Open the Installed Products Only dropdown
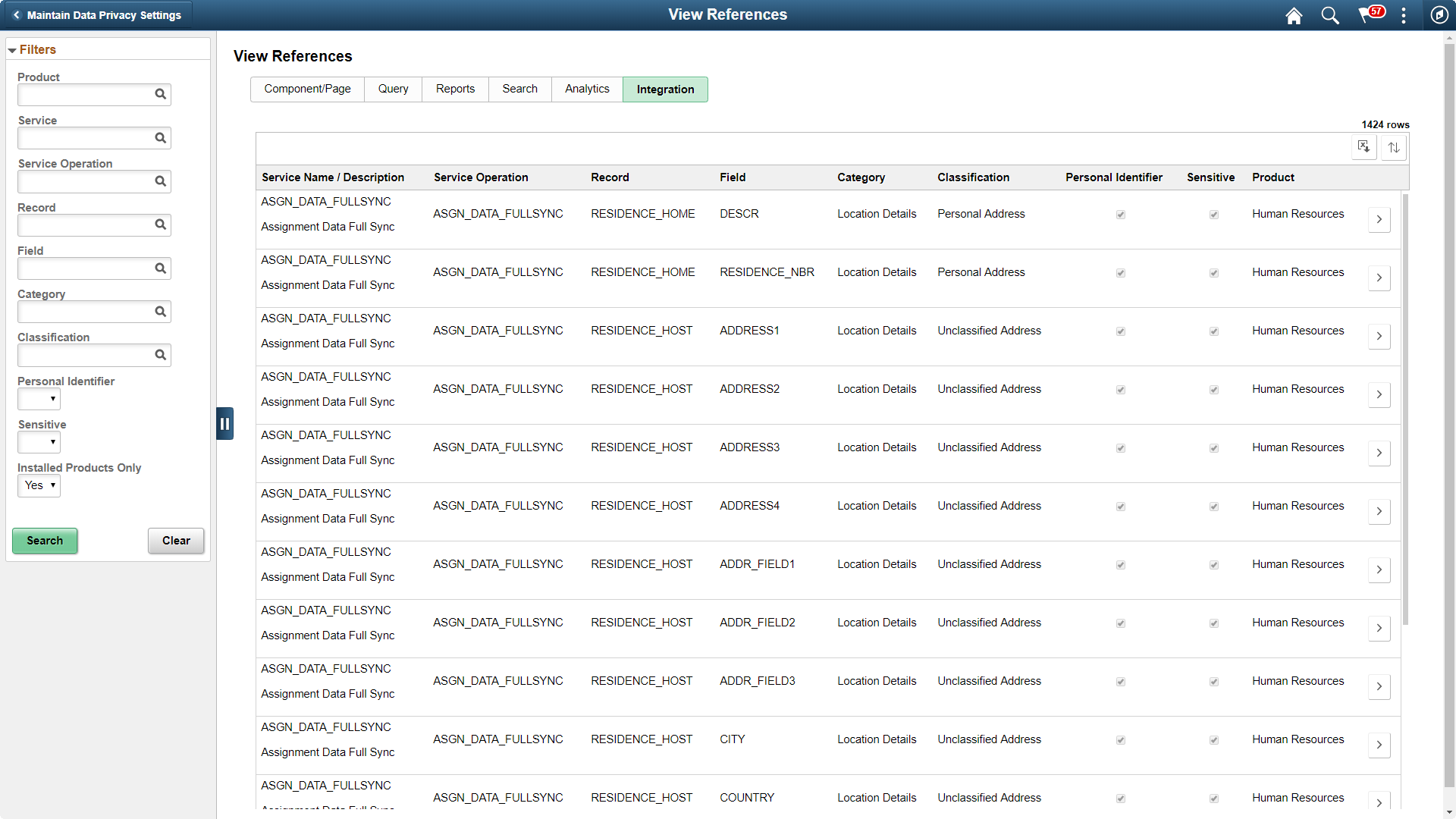 (39, 485)
